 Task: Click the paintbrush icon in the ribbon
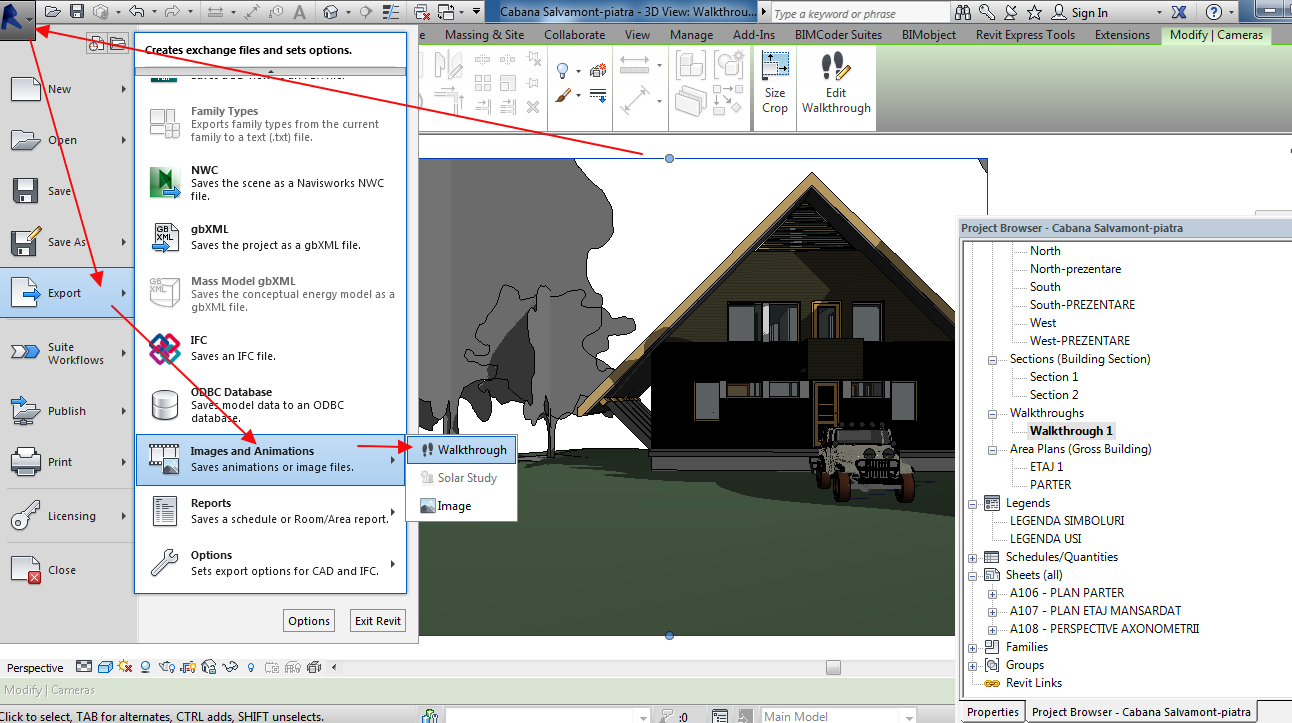coord(563,96)
